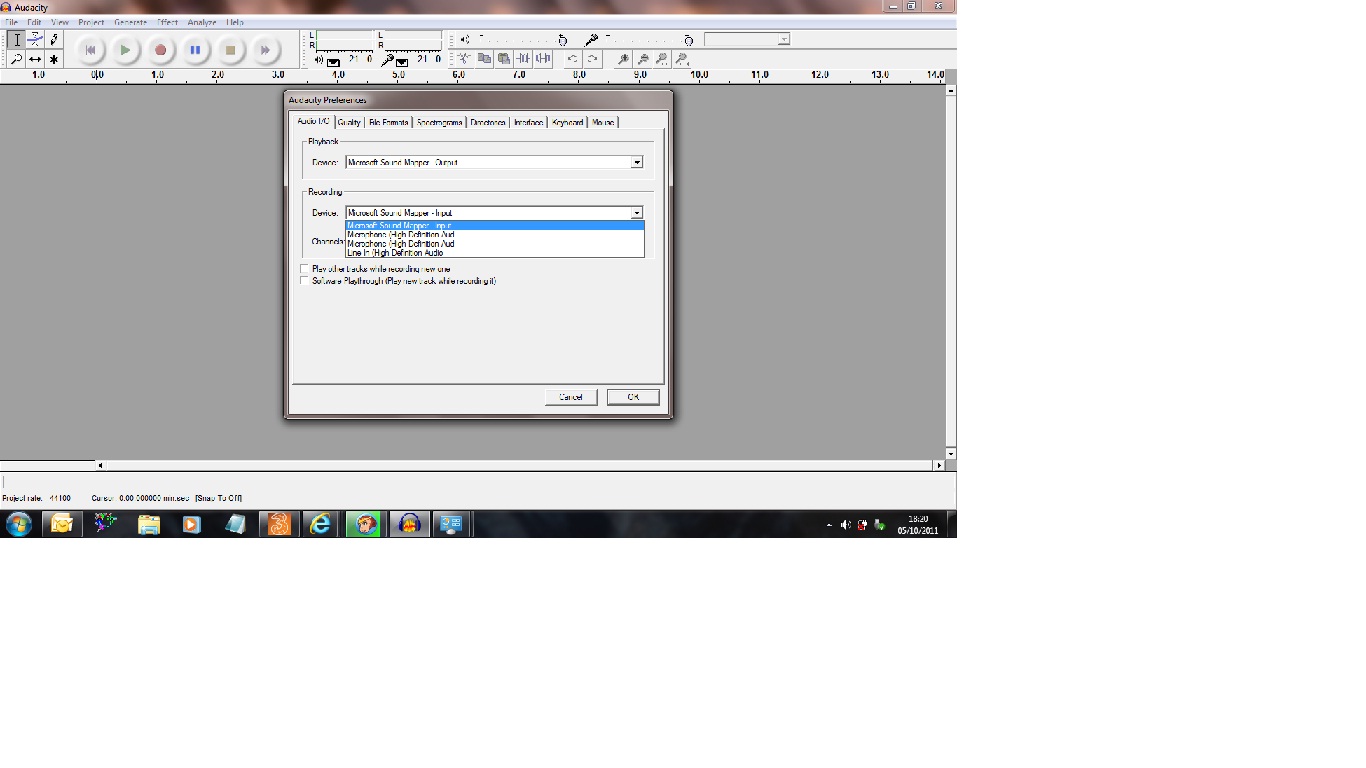The width and height of the screenshot is (1366, 768).
Task: Click the output volume slider handle
Action: 563,40
